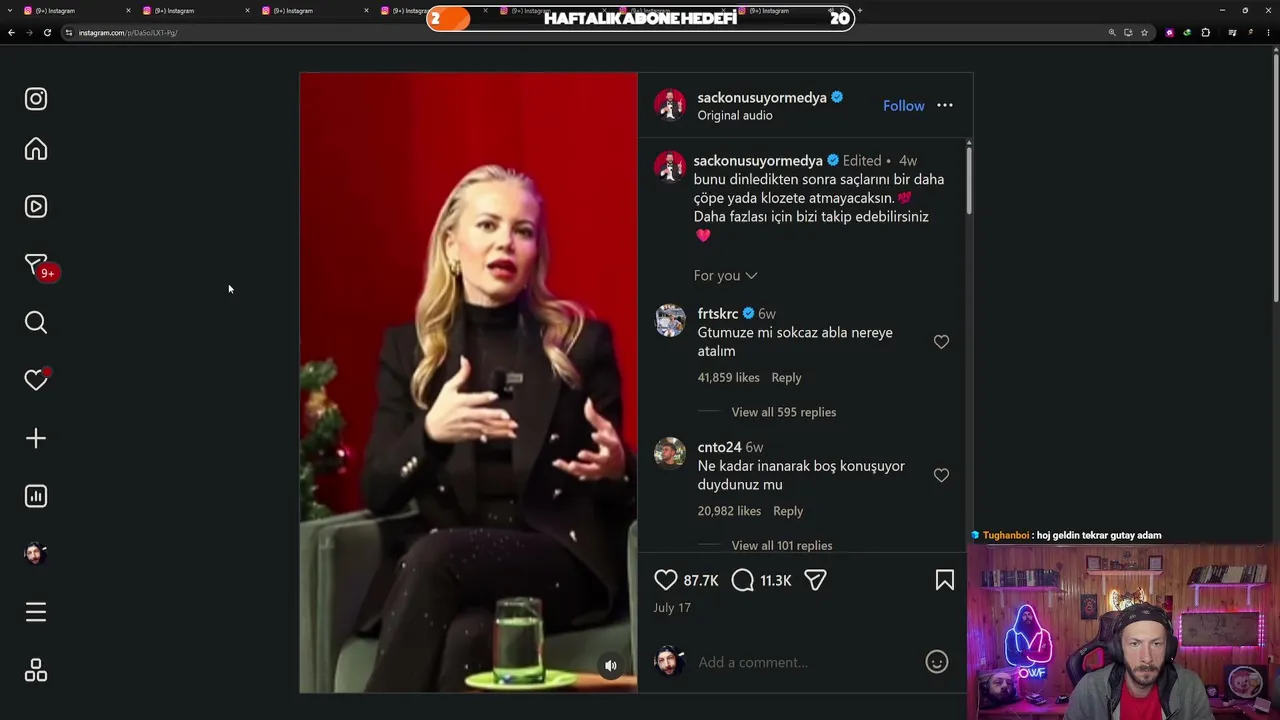
Task: Close the first Instagram browser tab
Action: [x=128, y=11]
